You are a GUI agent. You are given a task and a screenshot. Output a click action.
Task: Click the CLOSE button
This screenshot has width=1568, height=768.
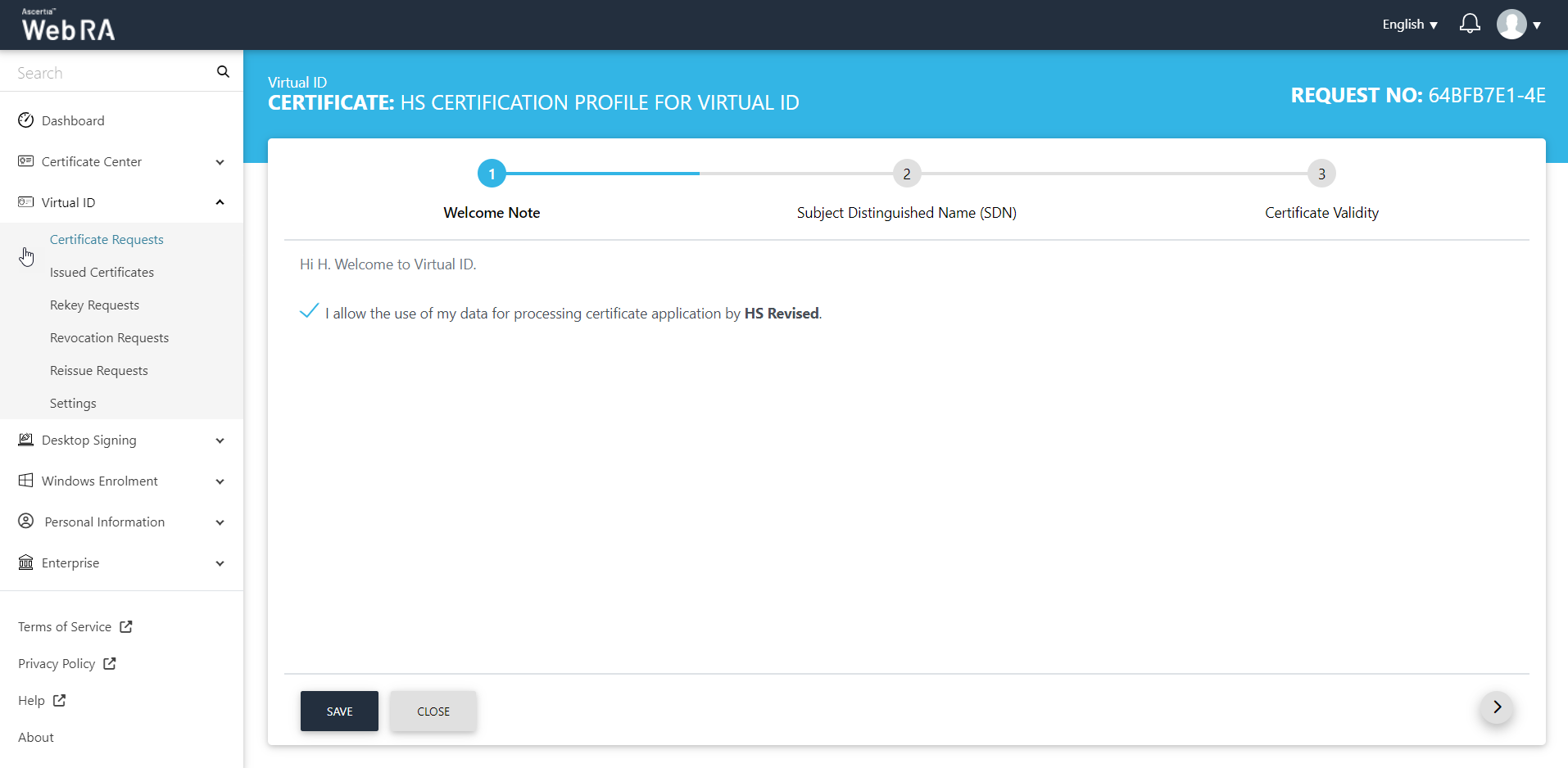(433, 711)
